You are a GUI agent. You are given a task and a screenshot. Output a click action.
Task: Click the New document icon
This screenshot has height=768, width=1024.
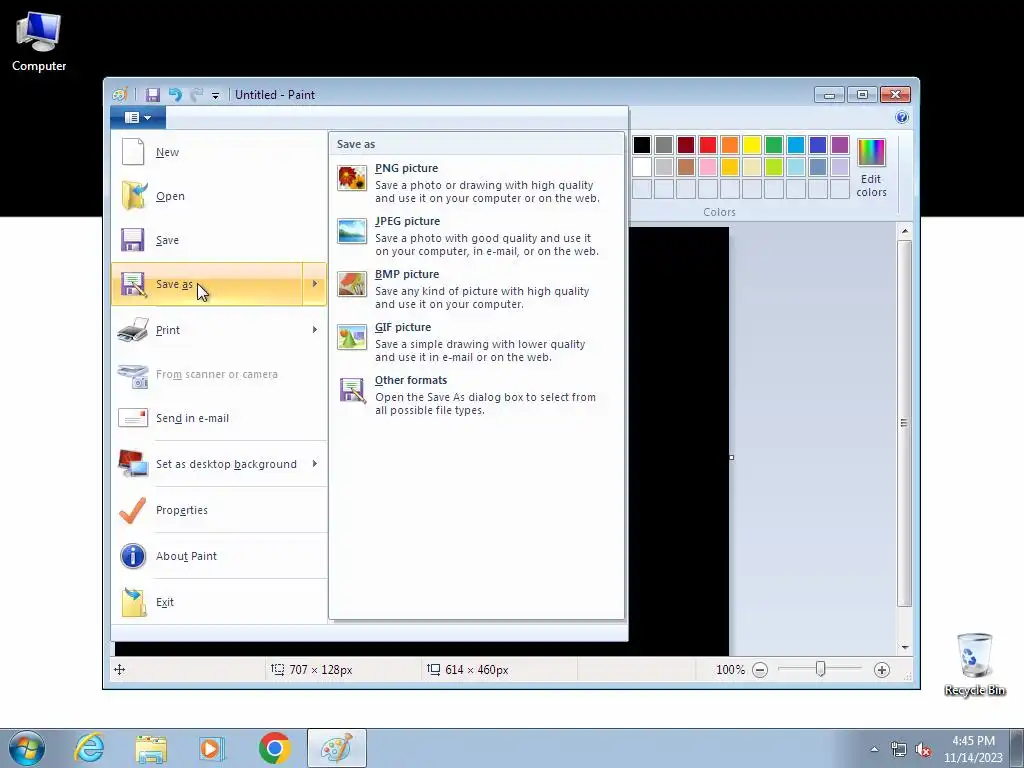(133, 152)
